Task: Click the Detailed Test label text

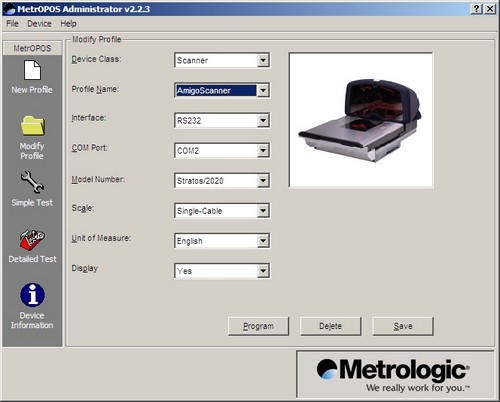Action: [32, 259]
